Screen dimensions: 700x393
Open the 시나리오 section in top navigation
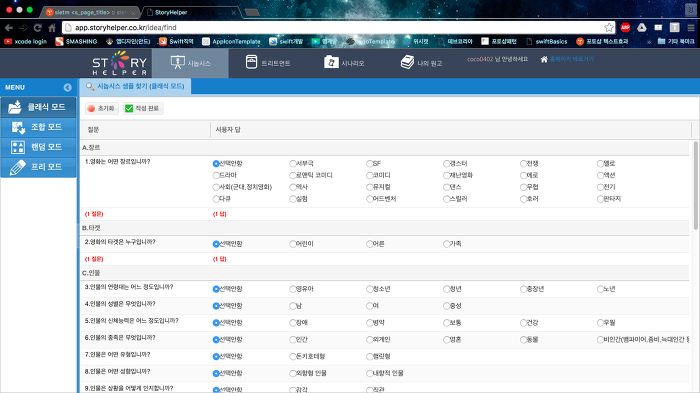[x=344, y=63]
